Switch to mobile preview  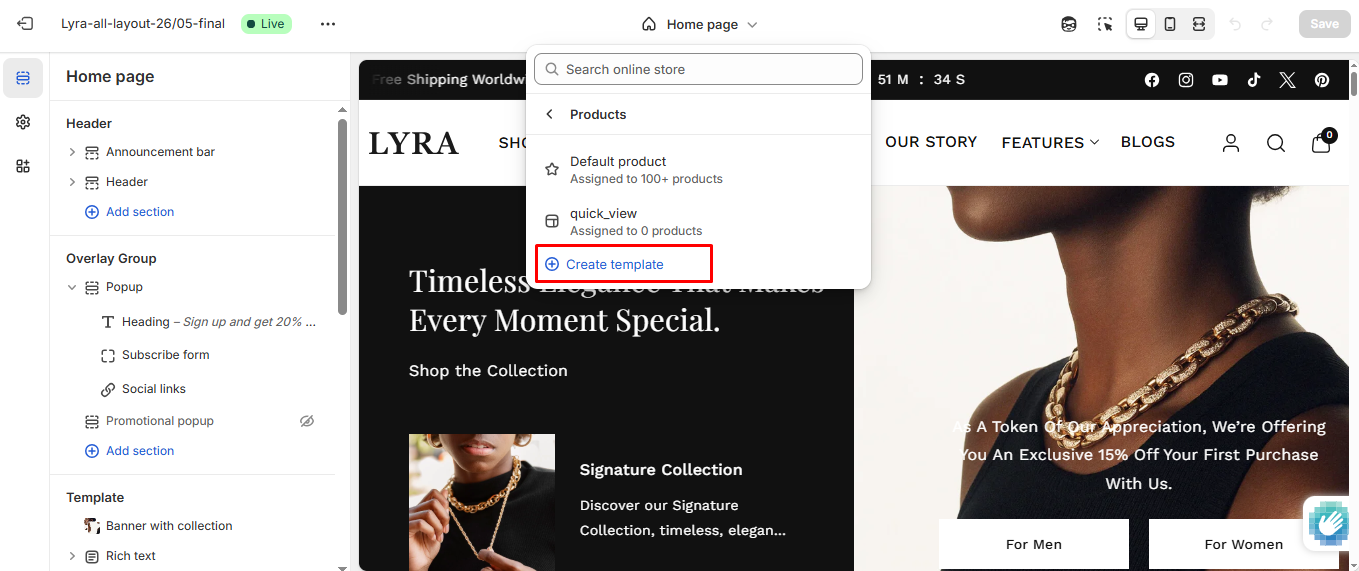[x=1170, y=24]
